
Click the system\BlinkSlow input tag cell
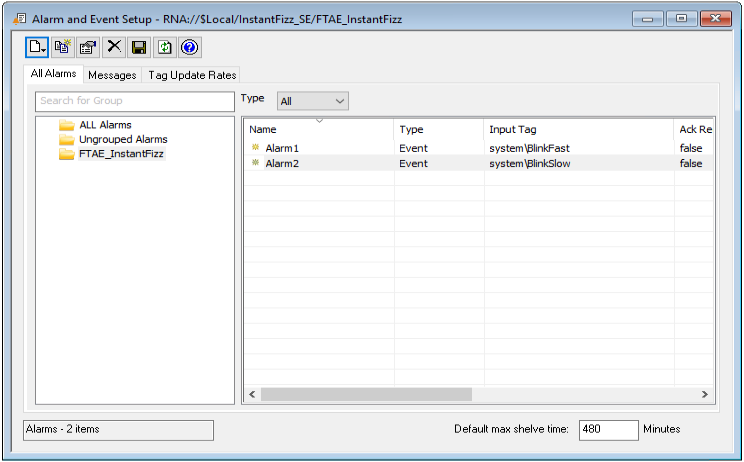[530, 163]
